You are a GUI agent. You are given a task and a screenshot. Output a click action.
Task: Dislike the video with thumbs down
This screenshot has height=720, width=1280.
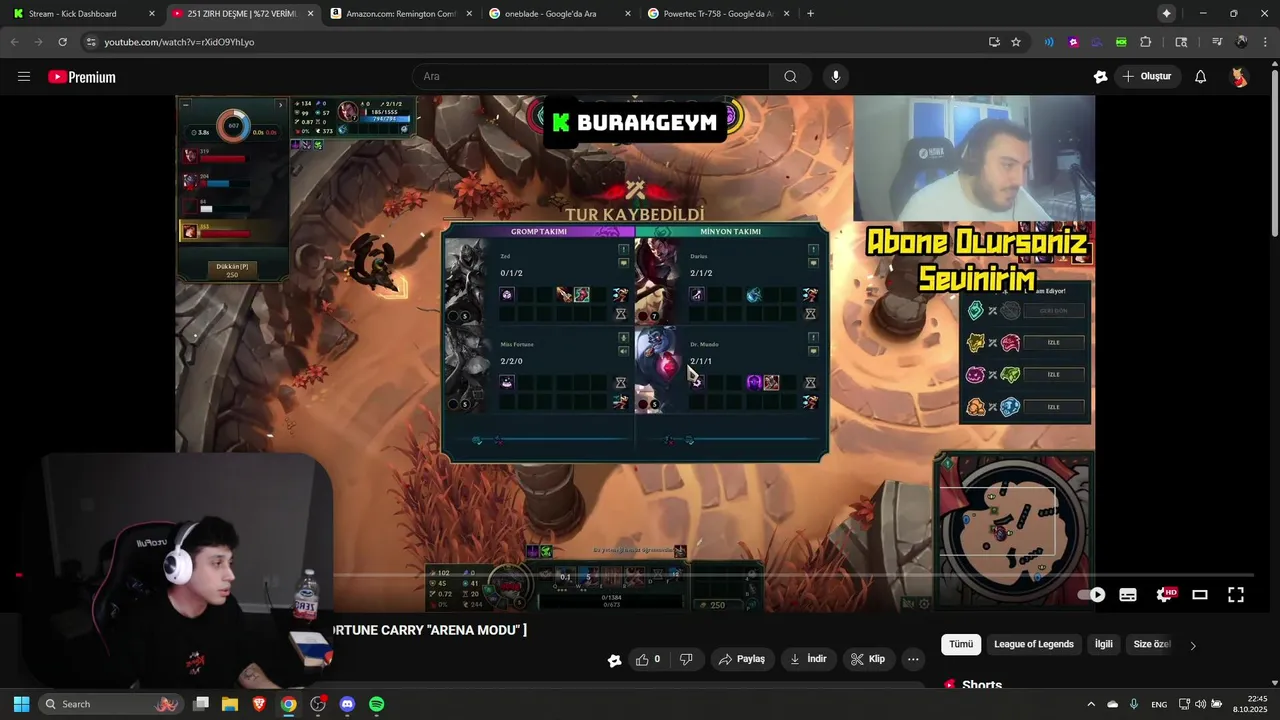(x=686, y=659)
